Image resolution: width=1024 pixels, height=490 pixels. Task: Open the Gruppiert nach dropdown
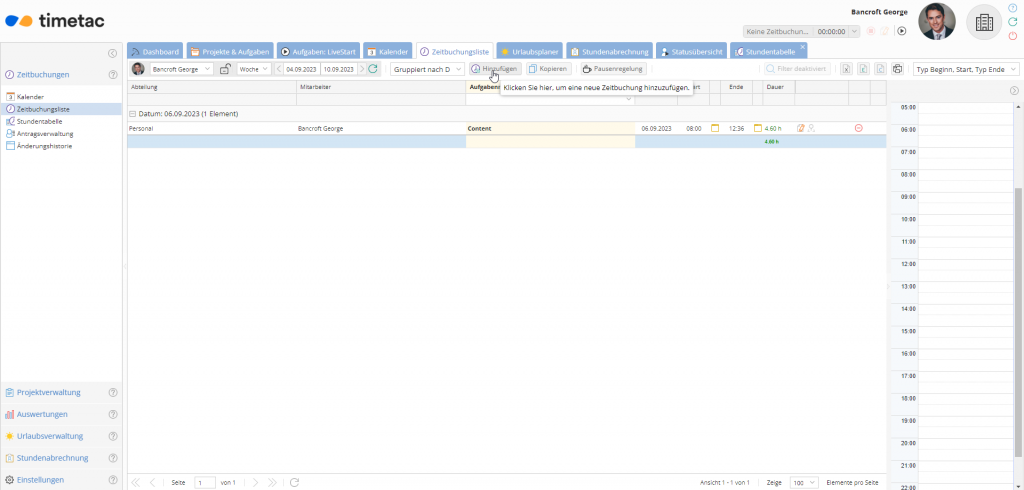point(426,69)
